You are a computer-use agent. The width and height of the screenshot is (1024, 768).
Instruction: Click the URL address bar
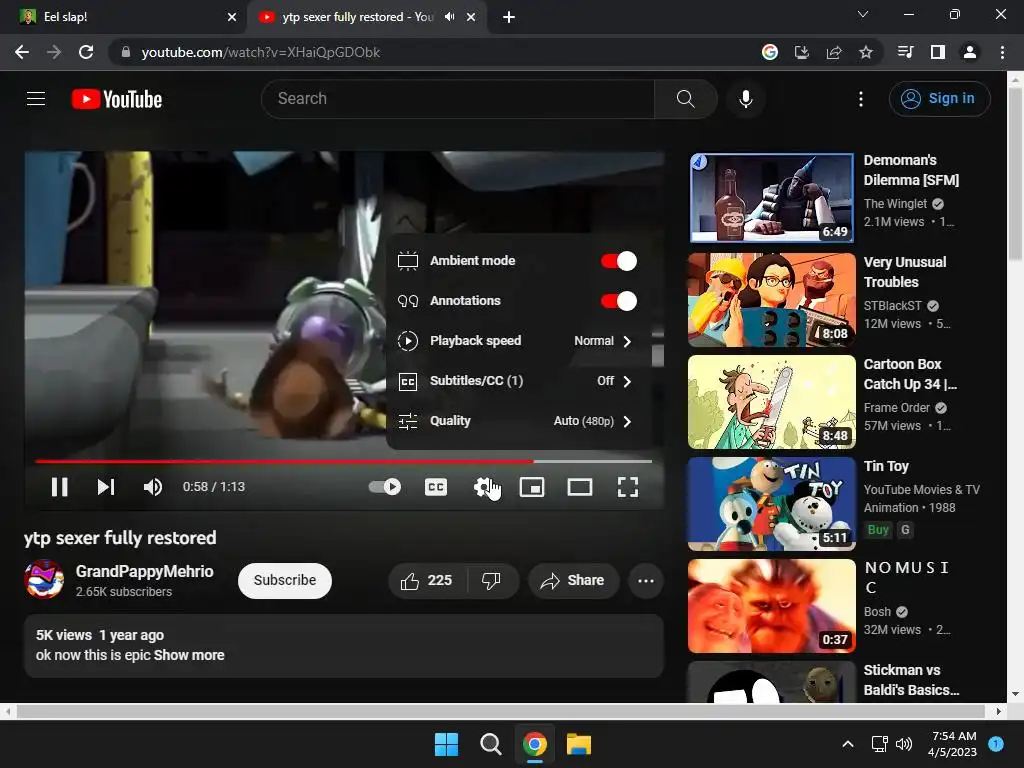431,52
